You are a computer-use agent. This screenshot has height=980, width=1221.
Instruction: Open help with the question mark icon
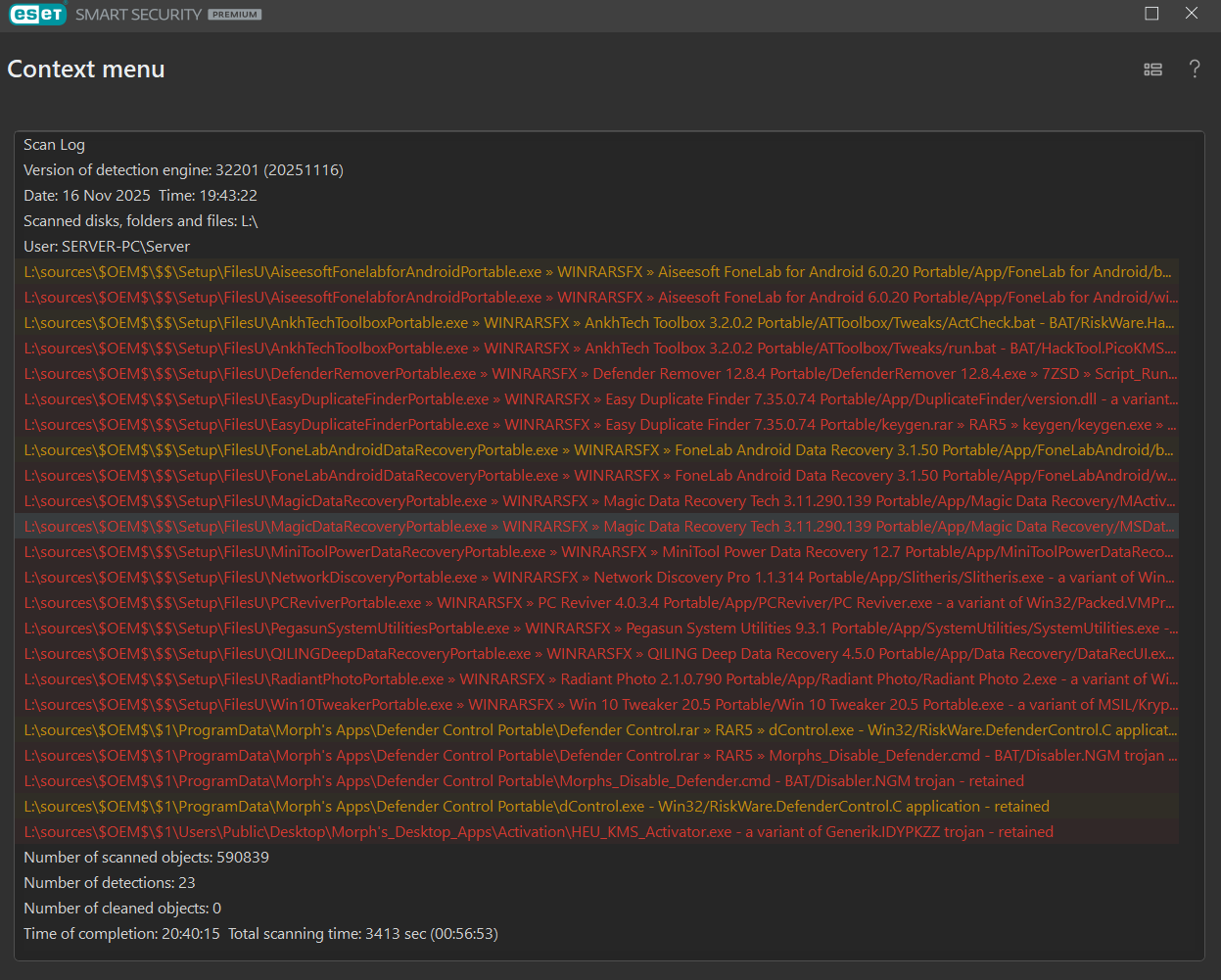point(1195,70)
